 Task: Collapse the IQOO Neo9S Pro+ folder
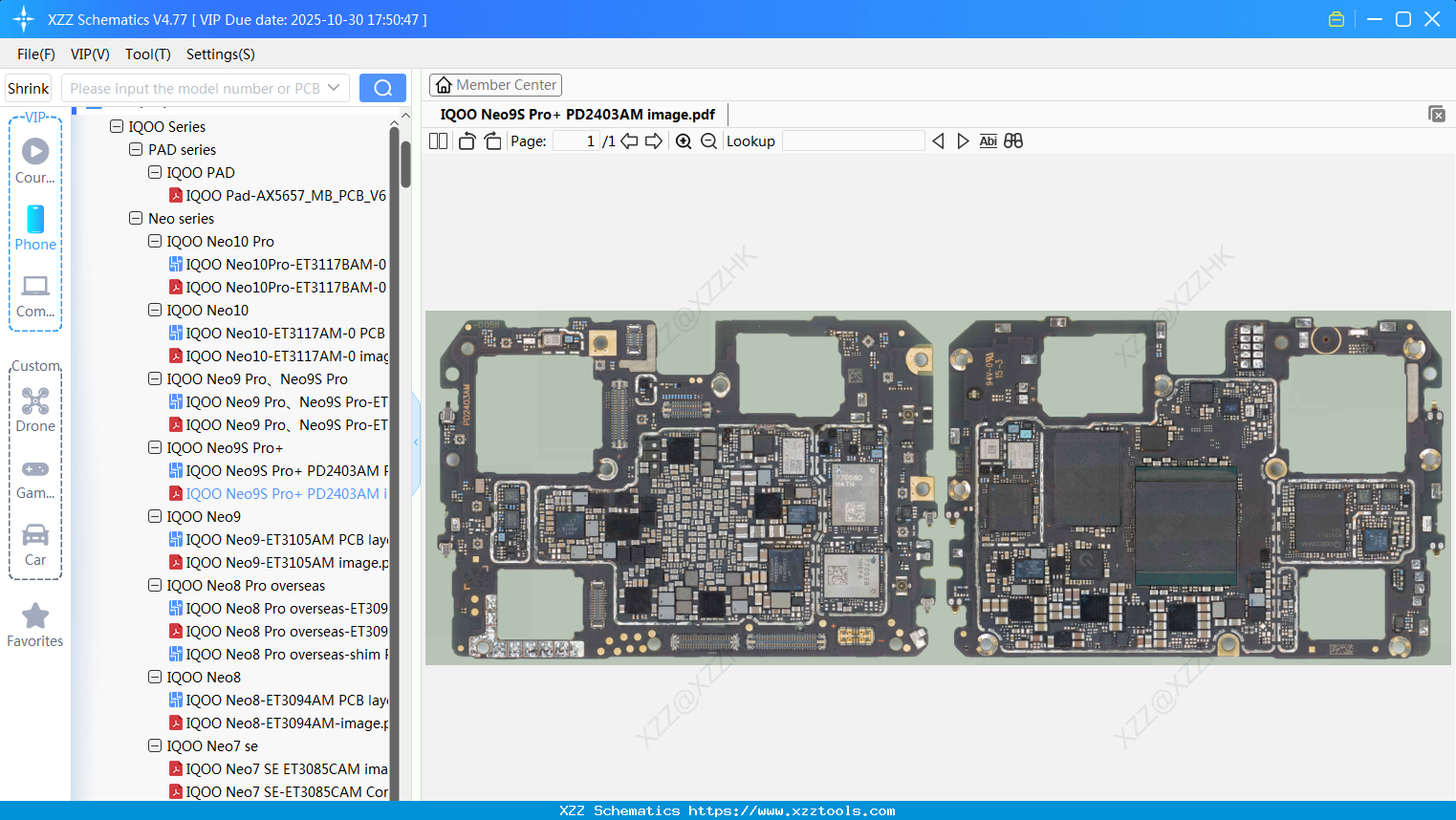click(x=155, y=447)
